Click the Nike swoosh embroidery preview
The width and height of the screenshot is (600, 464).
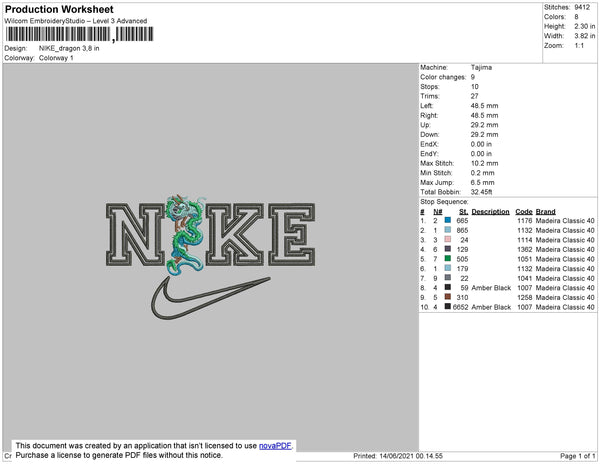[210, 298]
